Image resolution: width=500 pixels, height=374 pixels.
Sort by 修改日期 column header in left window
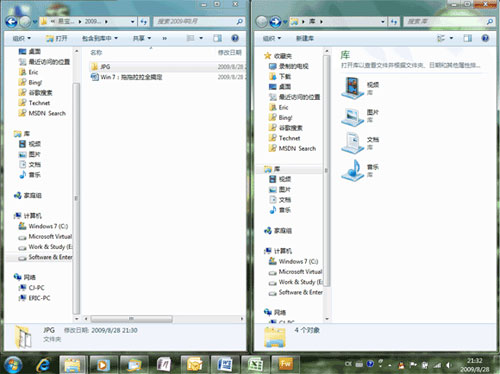coord(230,53)
